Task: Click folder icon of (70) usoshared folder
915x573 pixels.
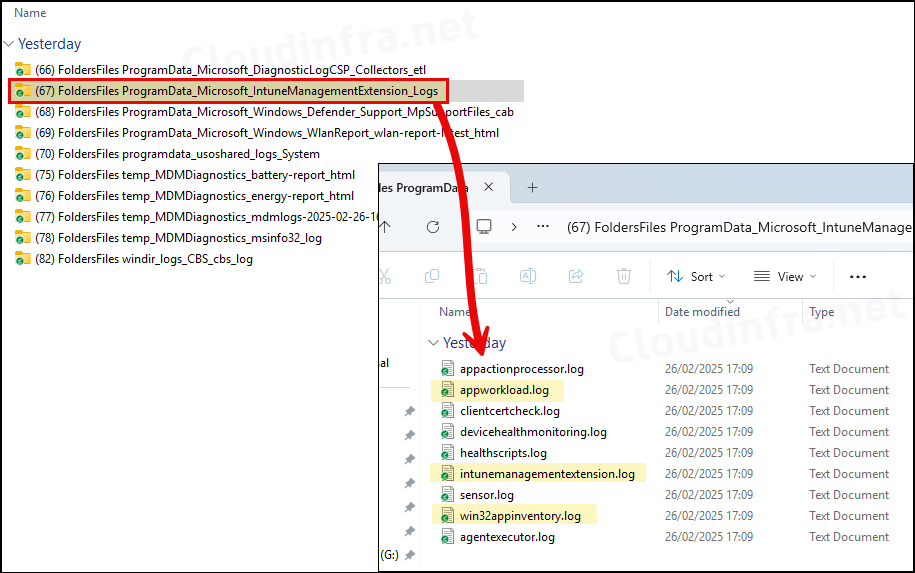Action: (x=22, y=153)
